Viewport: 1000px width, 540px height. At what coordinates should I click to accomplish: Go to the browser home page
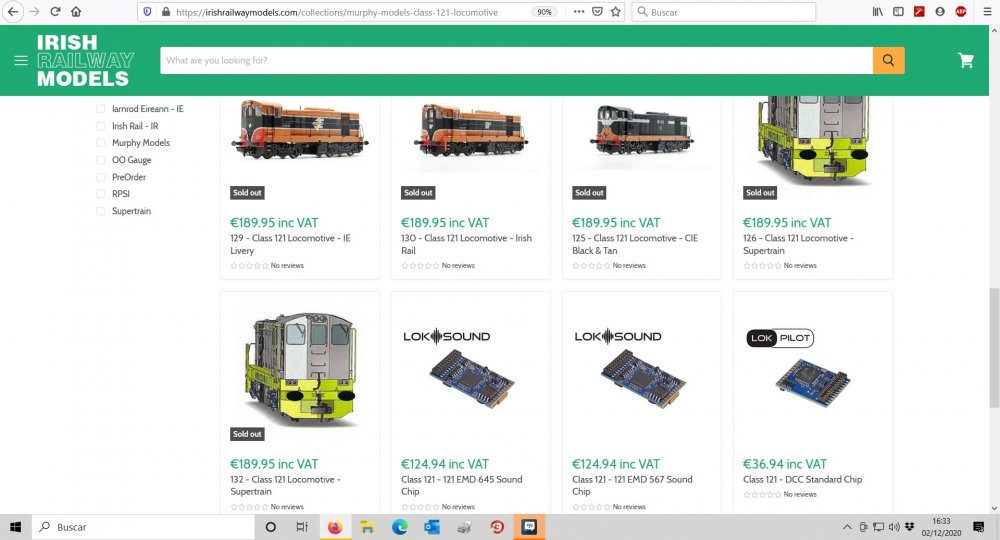click(x=76, y=12)
